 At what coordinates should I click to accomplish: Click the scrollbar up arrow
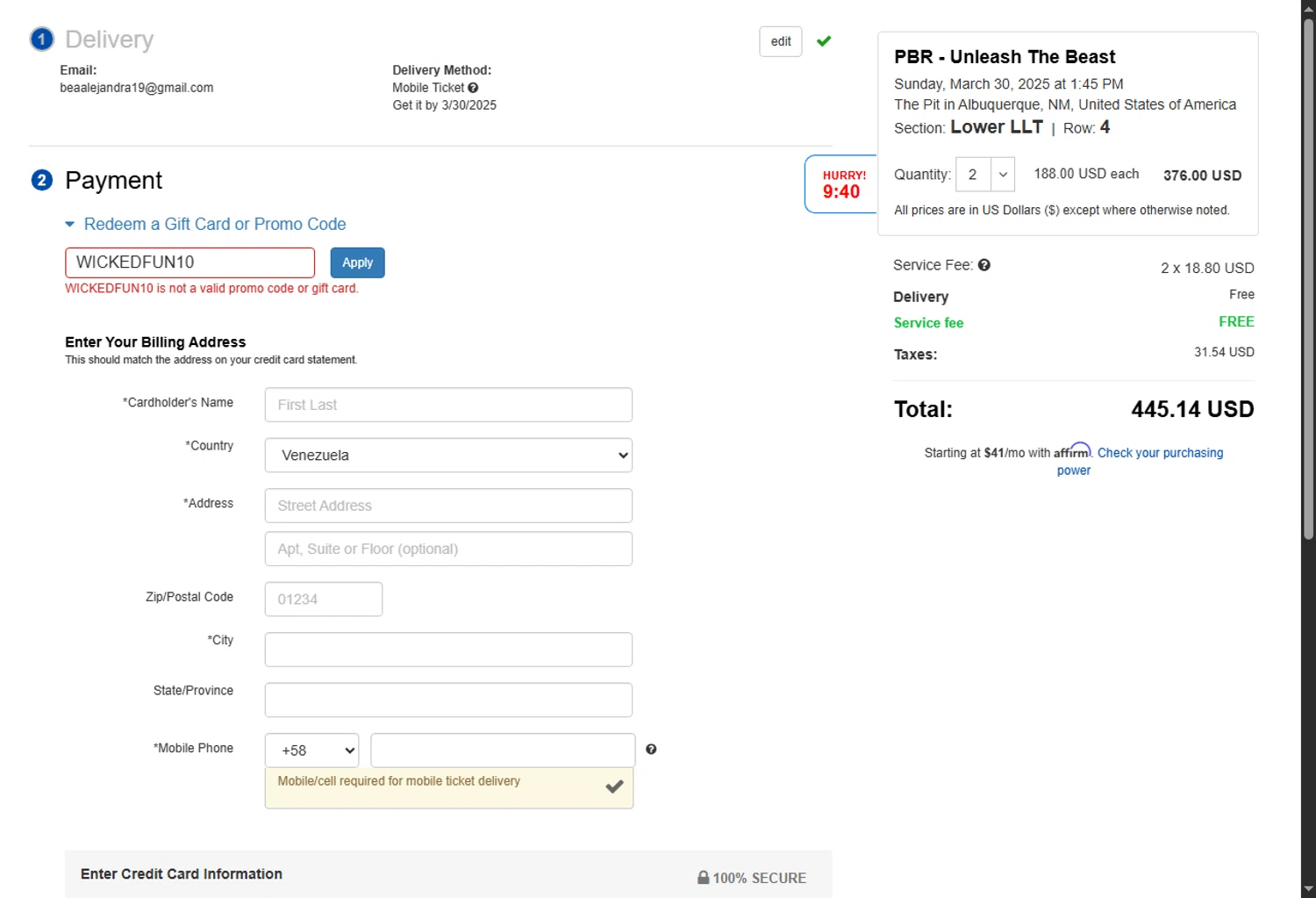[x=1308, y=8]
